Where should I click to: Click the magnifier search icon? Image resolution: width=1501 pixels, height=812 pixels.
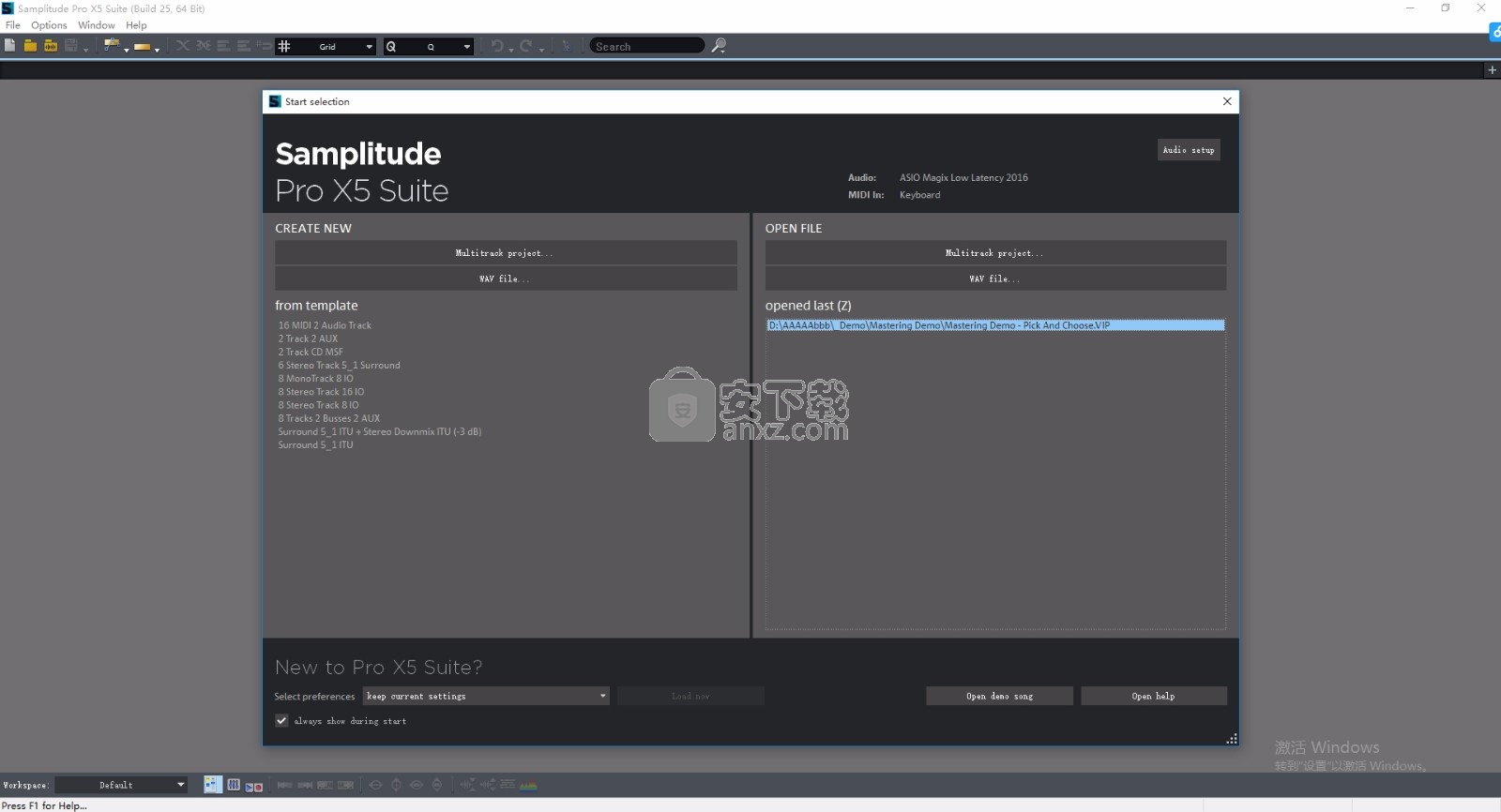[x=719, y=45]
